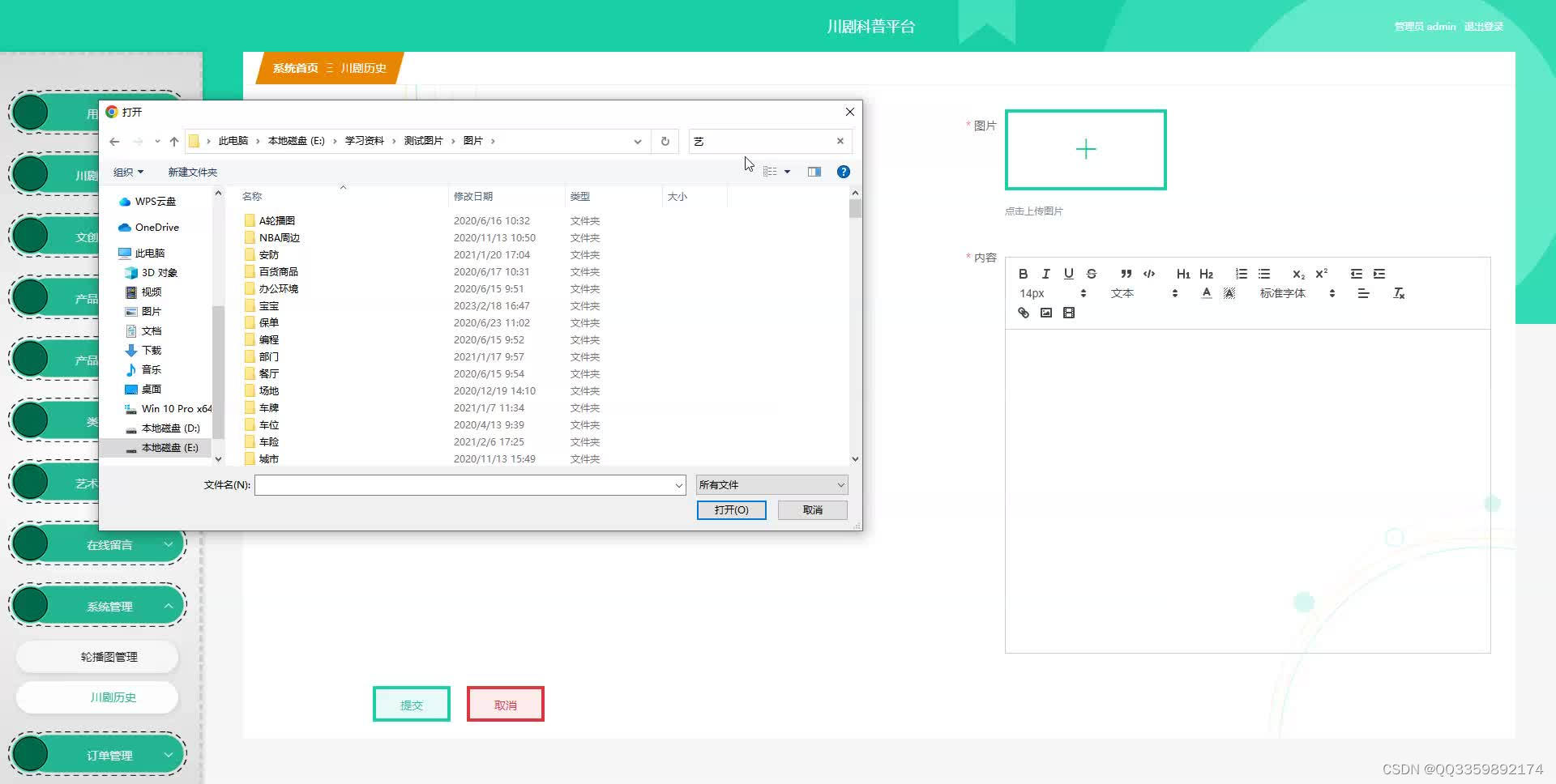Open the 组织 menu
Image resolution: width=1556 pixels, height=784 pixels.
pos(128,172)
